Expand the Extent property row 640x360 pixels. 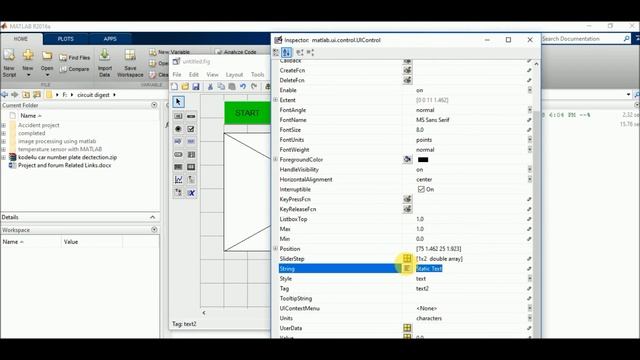click(x=276, y=100)
